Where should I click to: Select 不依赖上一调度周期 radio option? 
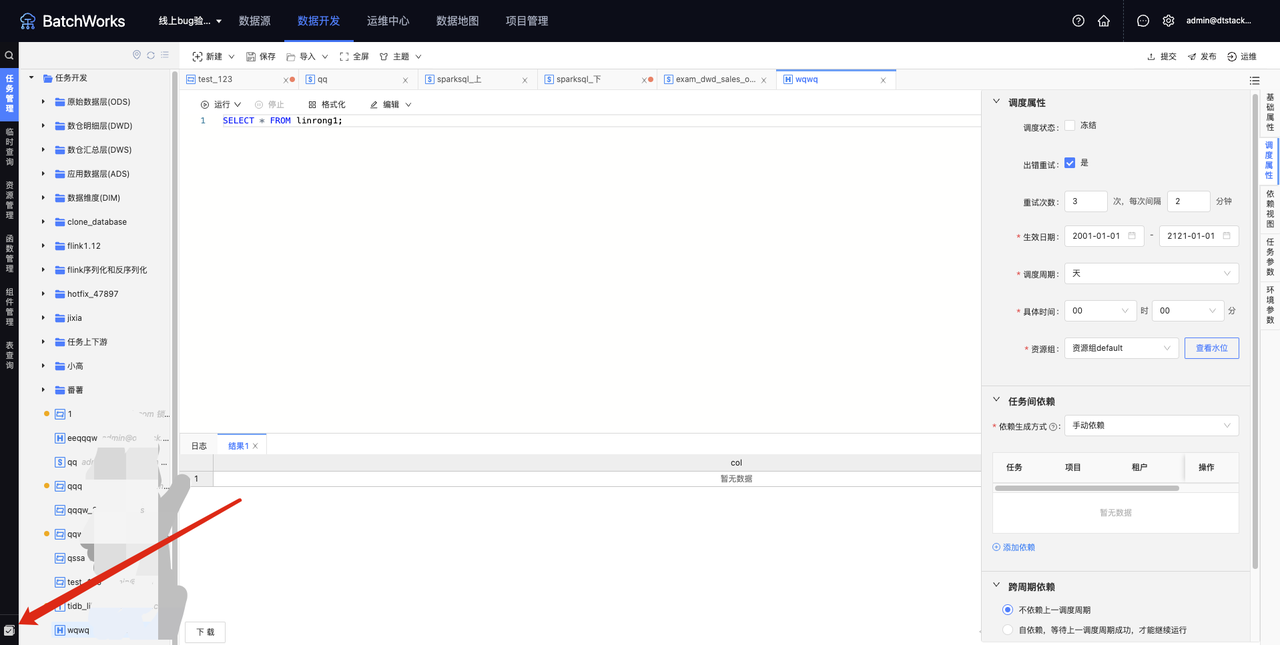click(x=1008, y=610)
